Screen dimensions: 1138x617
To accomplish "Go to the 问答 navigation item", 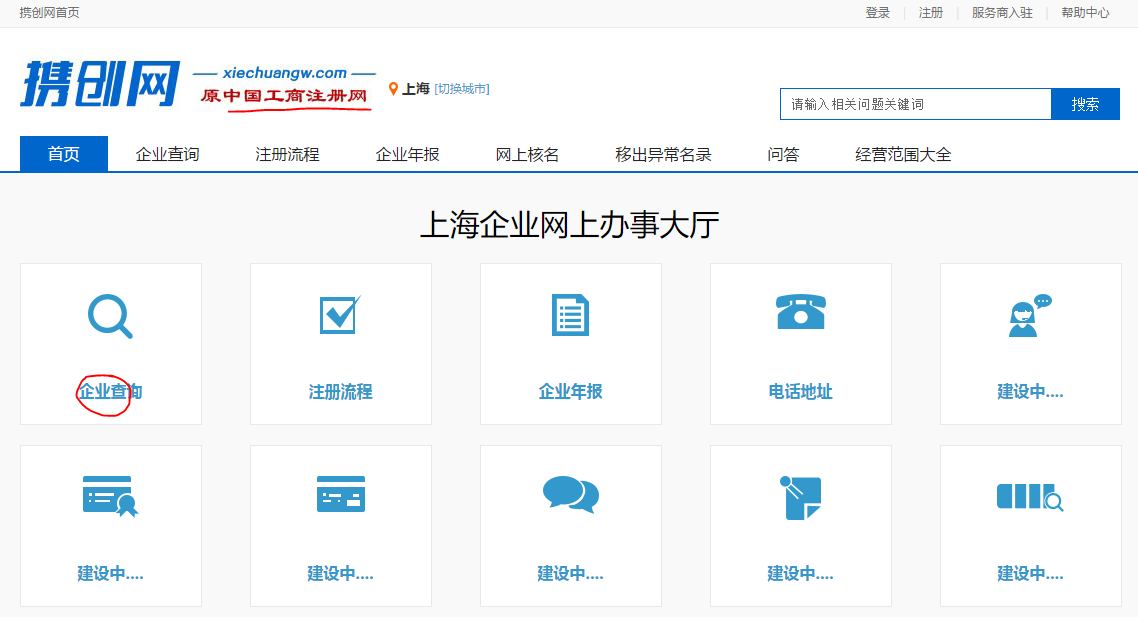I will 783,154.
